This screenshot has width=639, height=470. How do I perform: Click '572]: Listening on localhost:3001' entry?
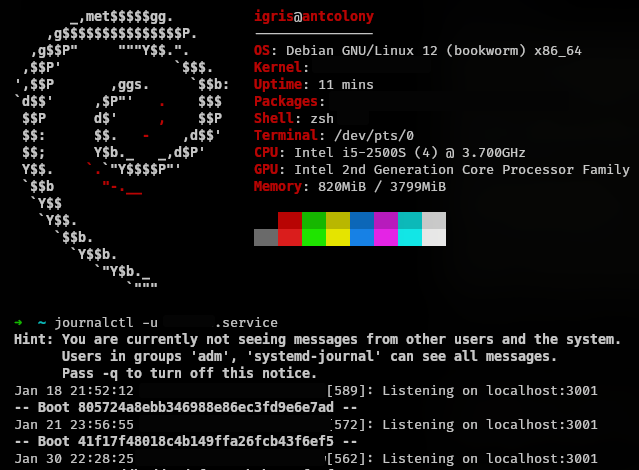pos(465,424)
